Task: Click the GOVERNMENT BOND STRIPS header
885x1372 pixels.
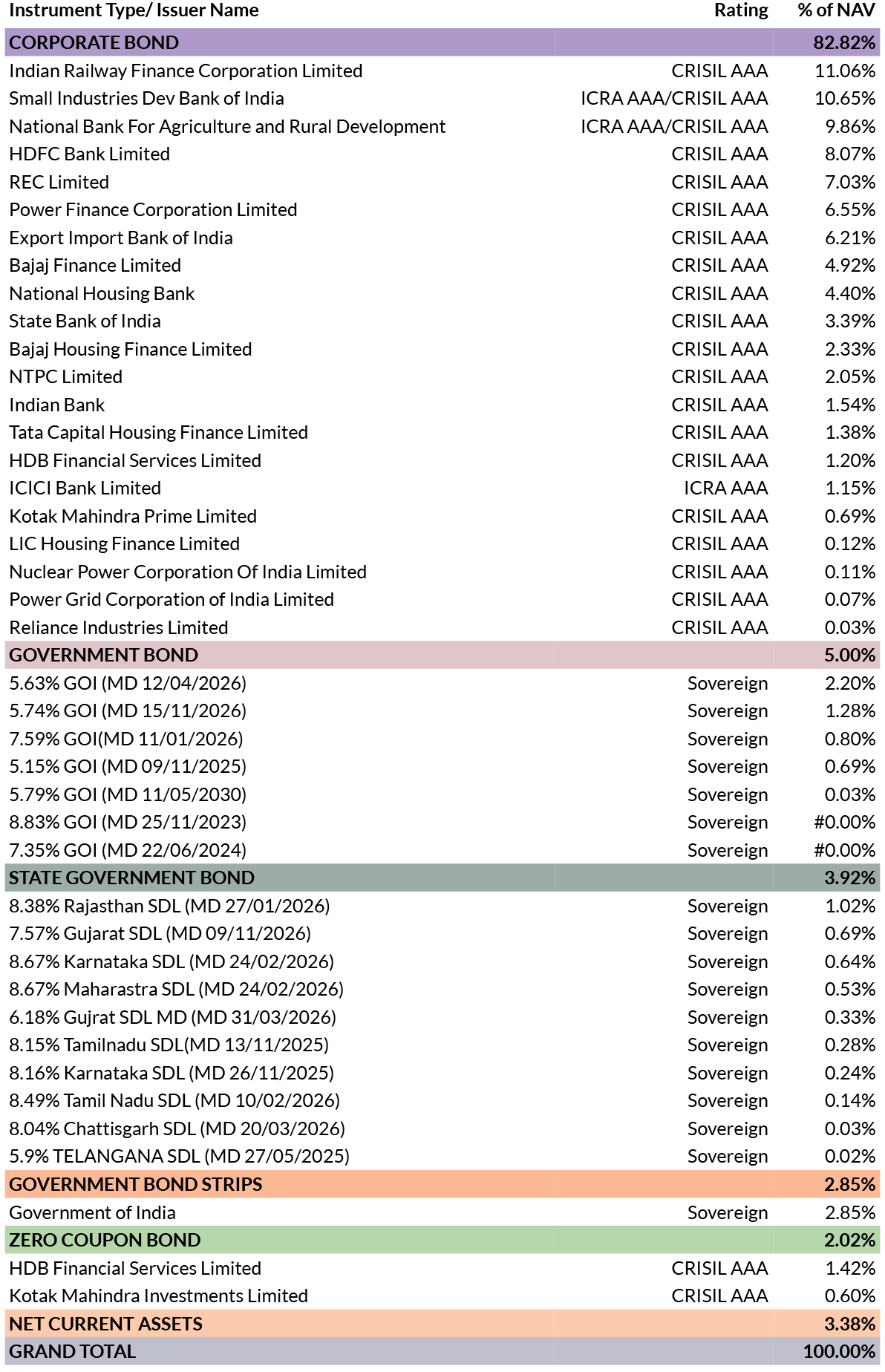Action: [135, 1184]
